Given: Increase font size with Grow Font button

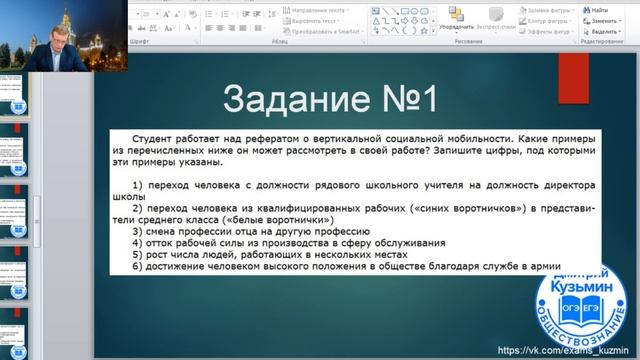Looking at the screenshot, I should 166,14.
